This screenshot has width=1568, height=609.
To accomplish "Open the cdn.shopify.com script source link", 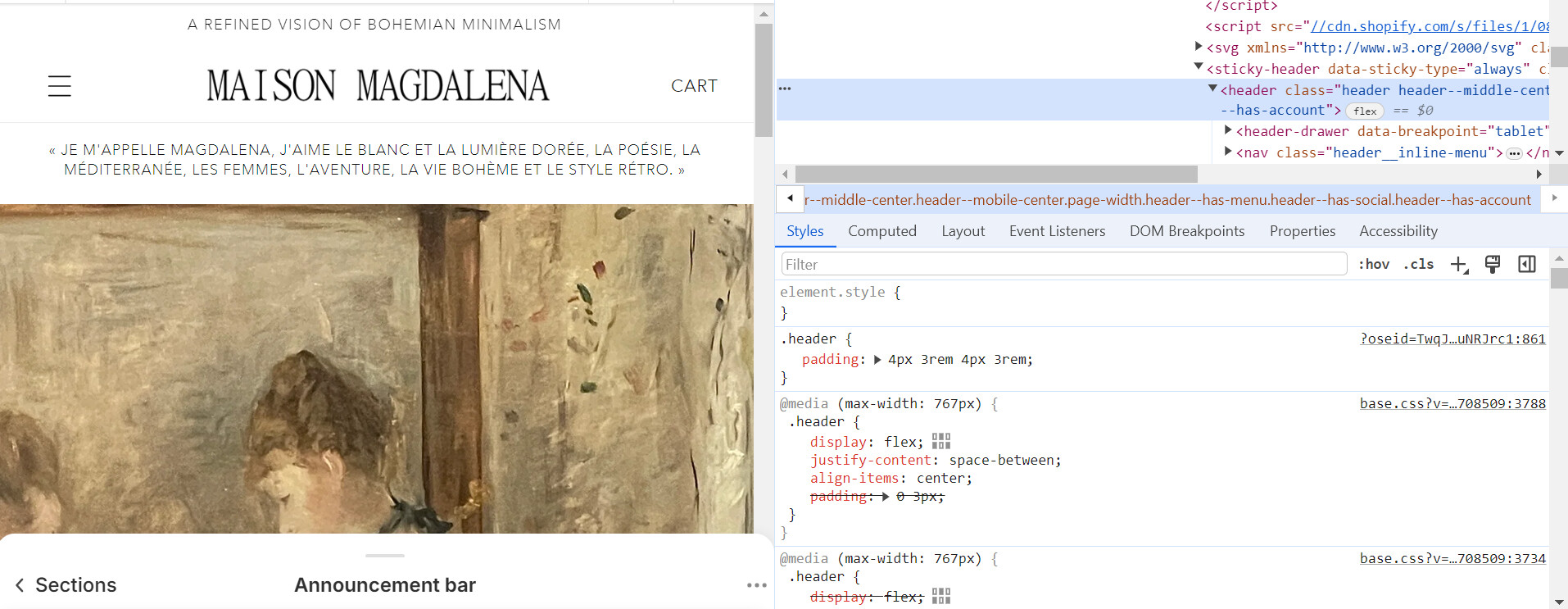I will (1430, 26).
